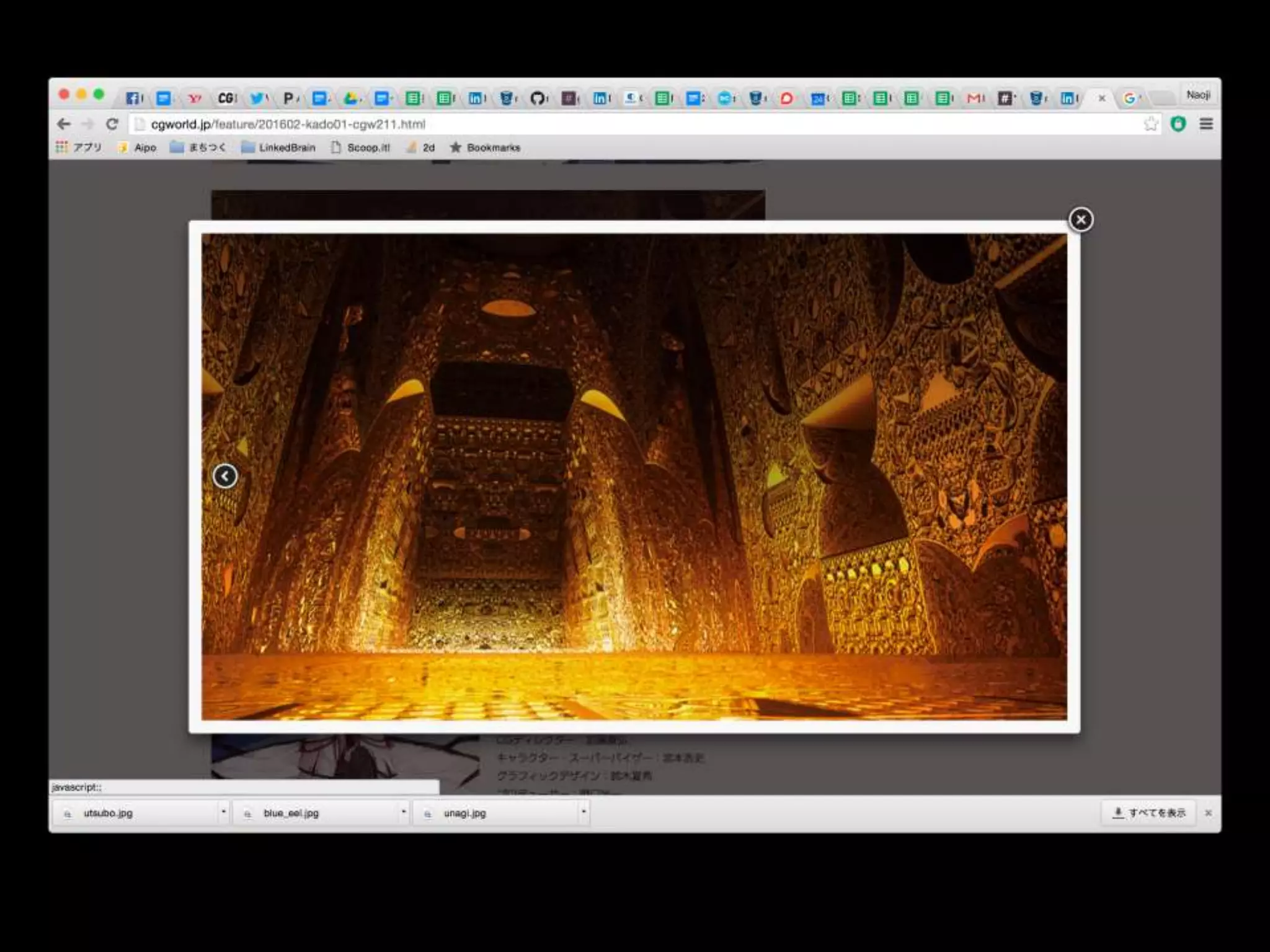
Task: Click the green shield extension icon
Action: click(1178, 124)
